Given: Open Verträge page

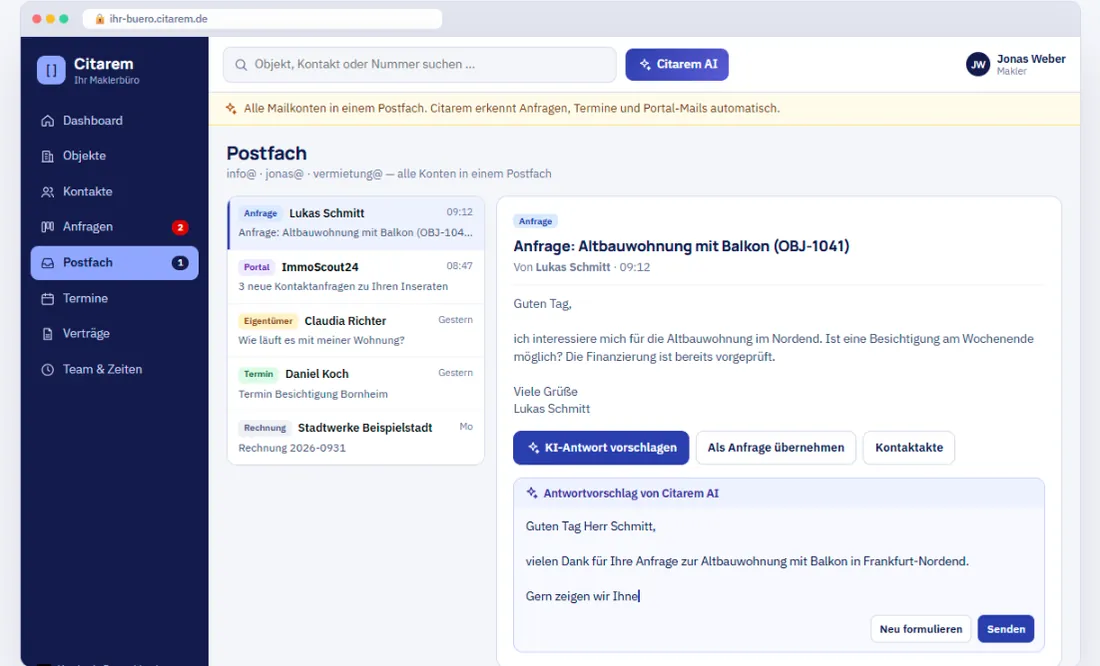Looking at the screenshot, I should point(114,333).
